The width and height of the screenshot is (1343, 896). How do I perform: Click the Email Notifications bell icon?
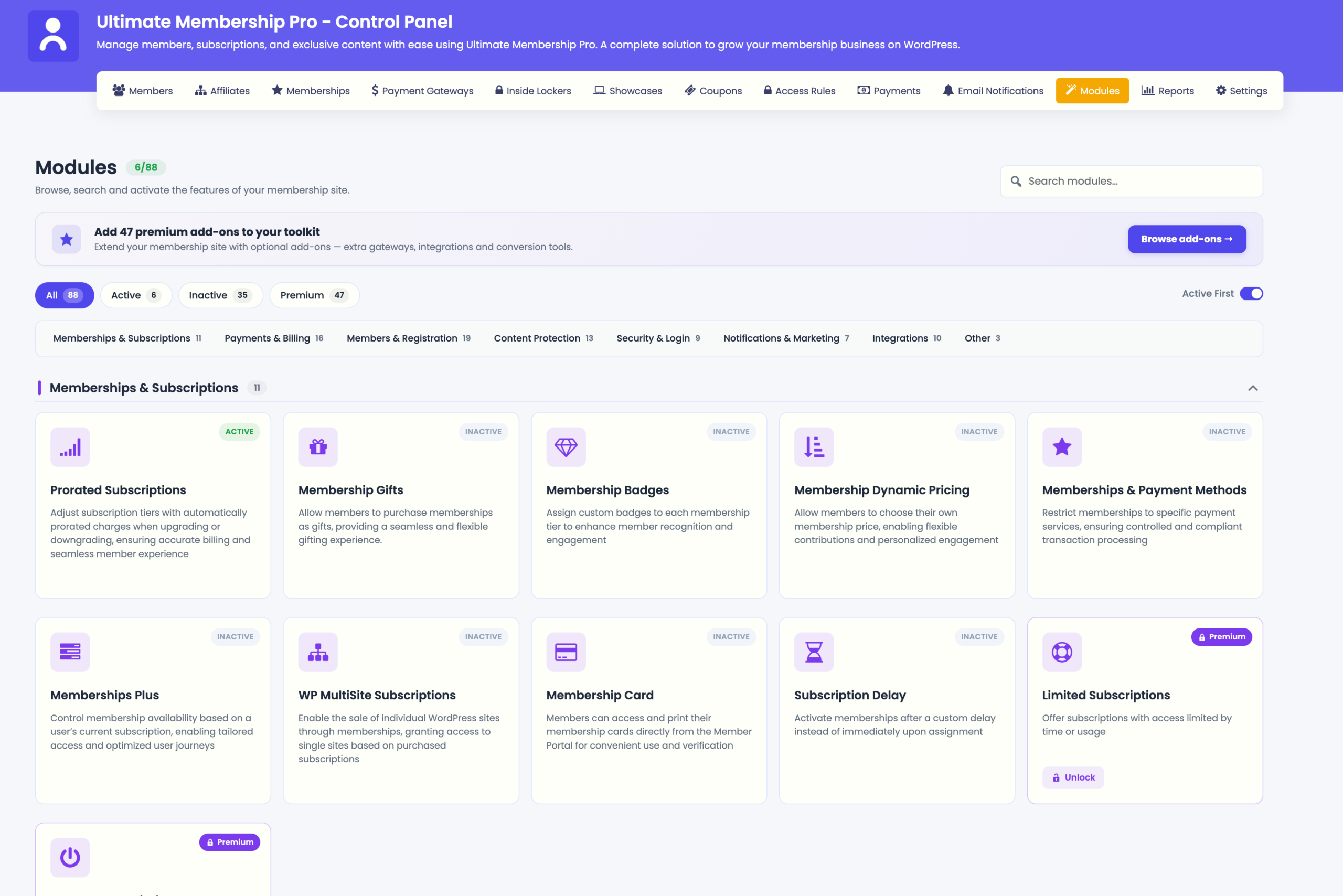[948, 90]
